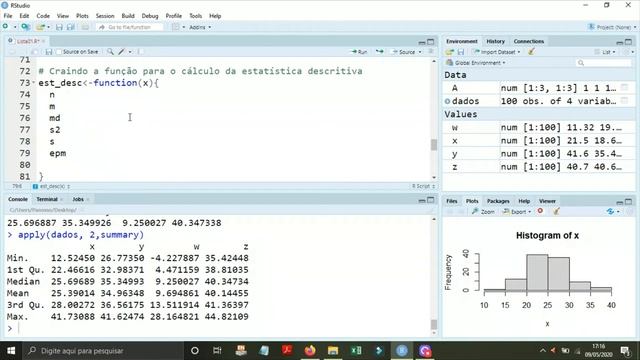Clear all plots with the broom icon

click(x=556, y=211)
